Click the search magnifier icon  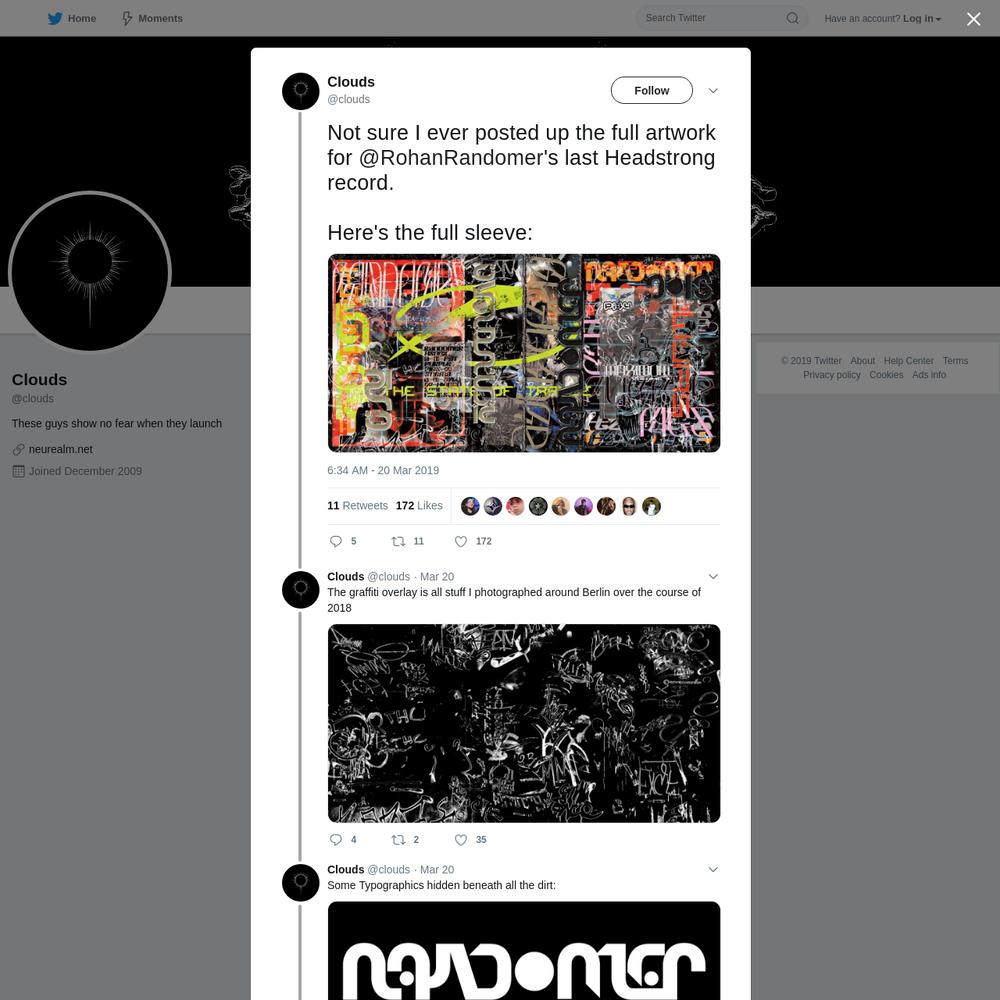(x=792, y=18)
